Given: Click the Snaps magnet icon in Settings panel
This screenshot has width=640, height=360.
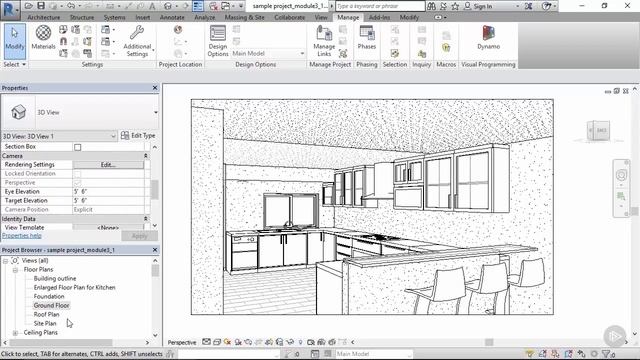Looking at the screenshot, I should 63,41.
